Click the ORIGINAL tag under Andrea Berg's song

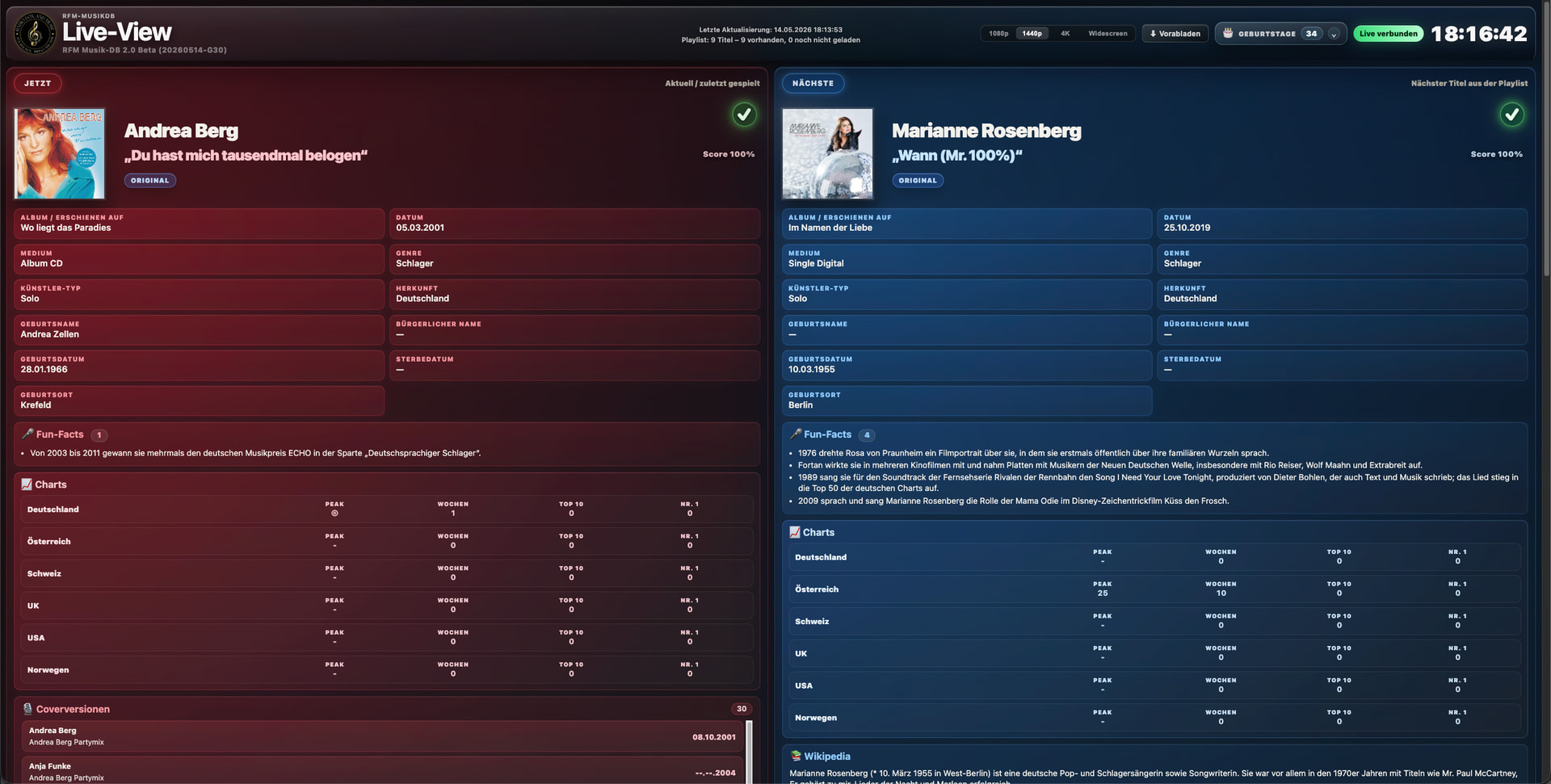[150, 181]
